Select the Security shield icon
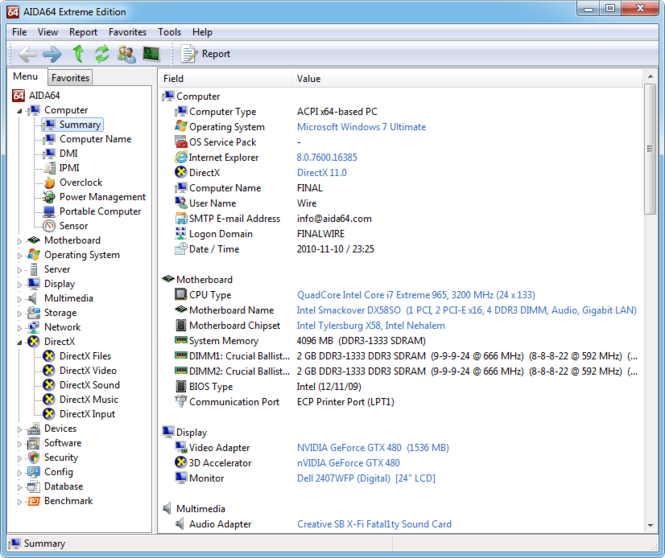The image size is (665, 558). [x=34, y=458]
